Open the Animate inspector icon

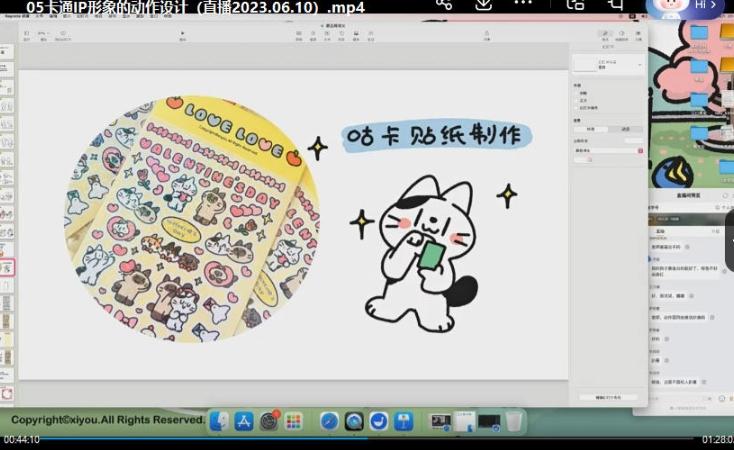(622, 35)
